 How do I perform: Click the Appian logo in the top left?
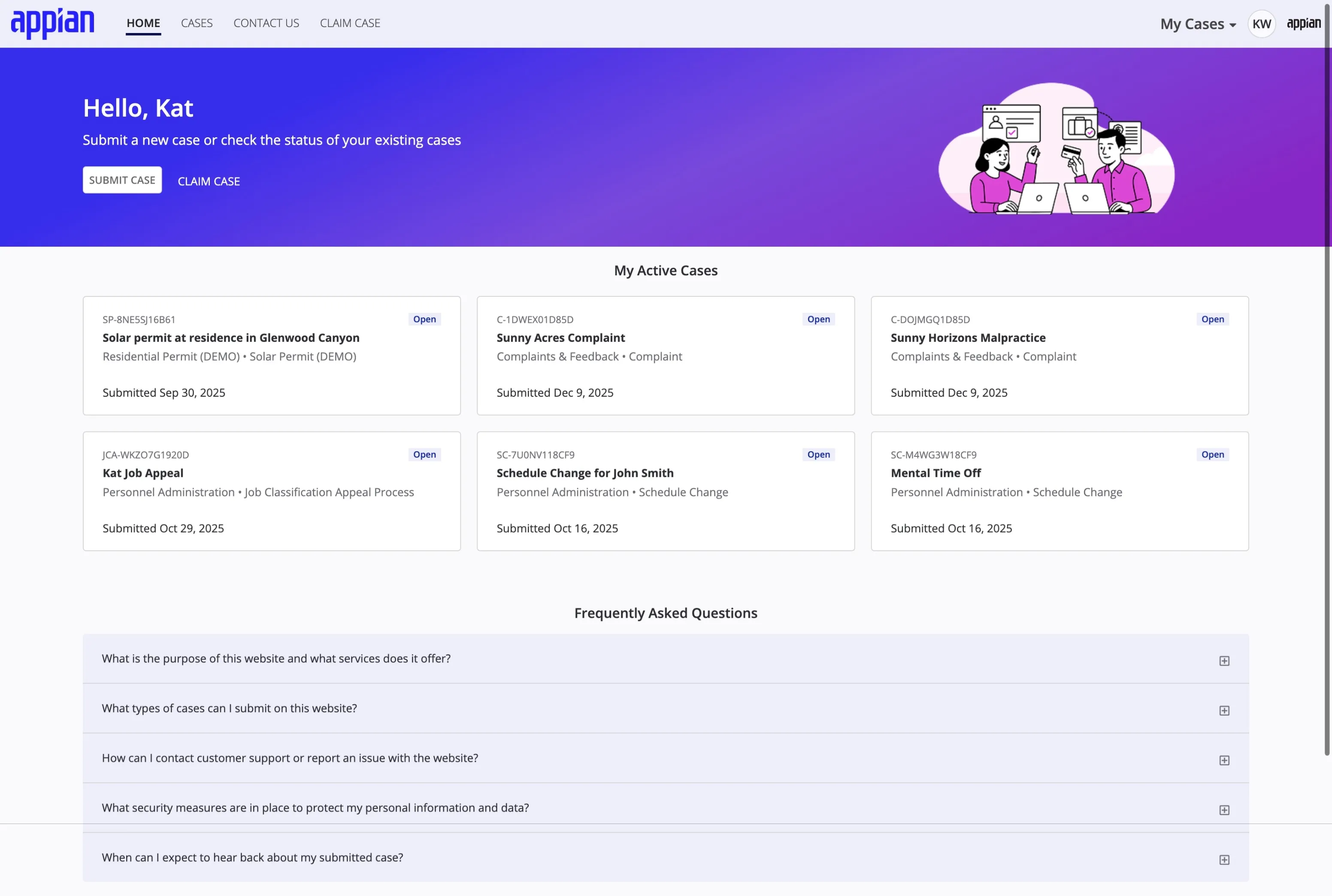tap(53, 23)
